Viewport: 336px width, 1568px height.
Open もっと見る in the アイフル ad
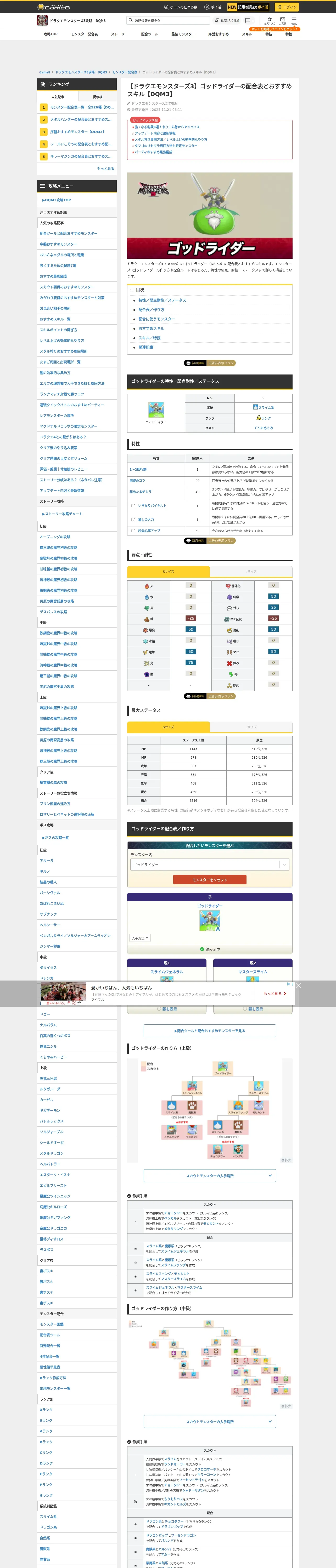click(275, 993)
